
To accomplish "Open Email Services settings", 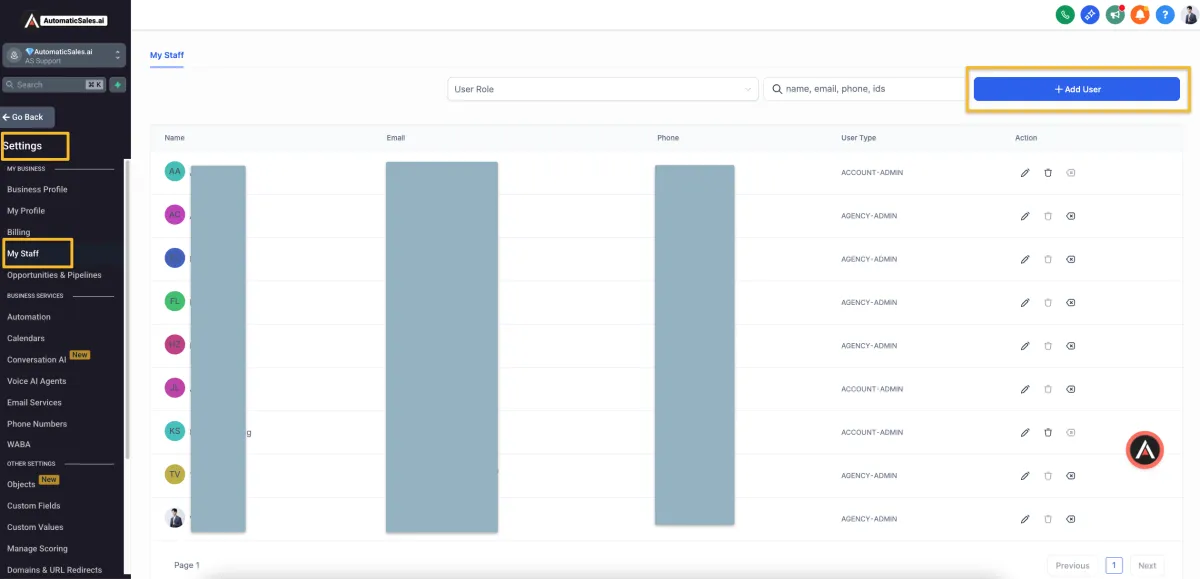I will [34, 402].
